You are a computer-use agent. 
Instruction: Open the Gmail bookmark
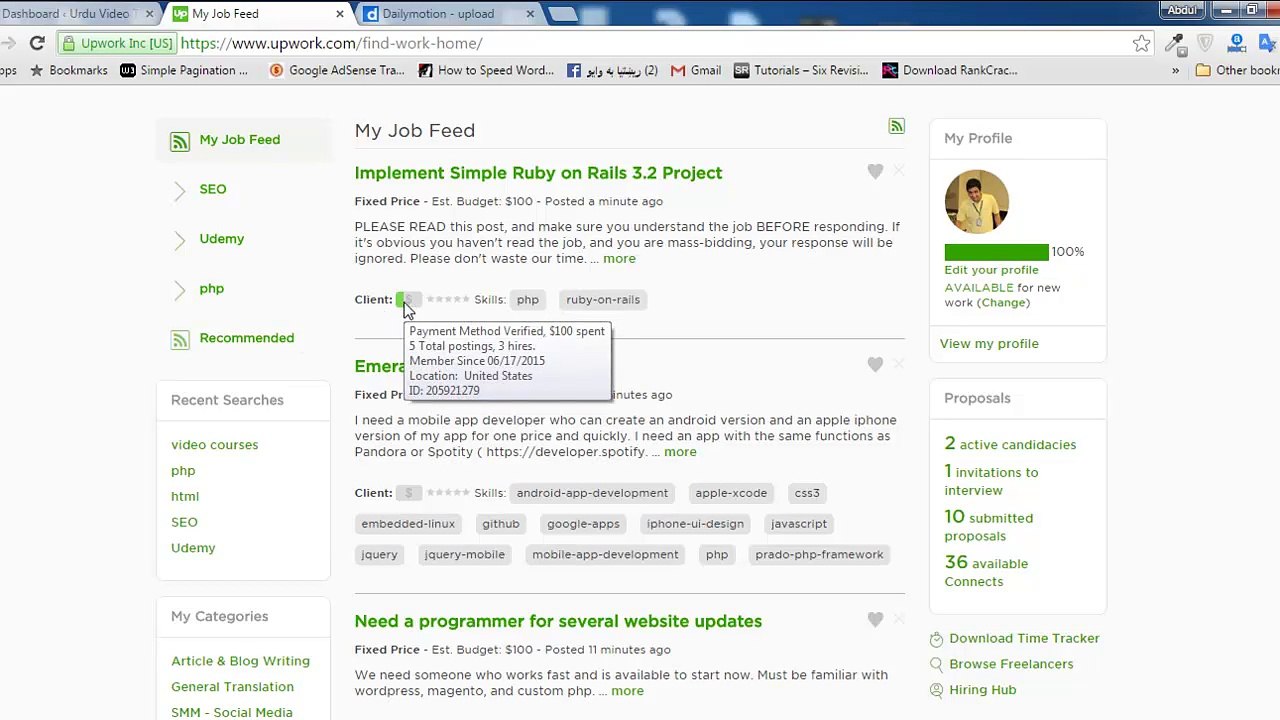coord(695,70)
